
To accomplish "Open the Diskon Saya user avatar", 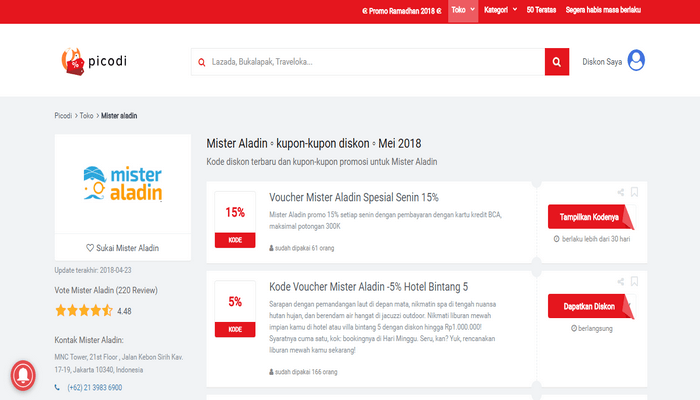I will point(636,60).
